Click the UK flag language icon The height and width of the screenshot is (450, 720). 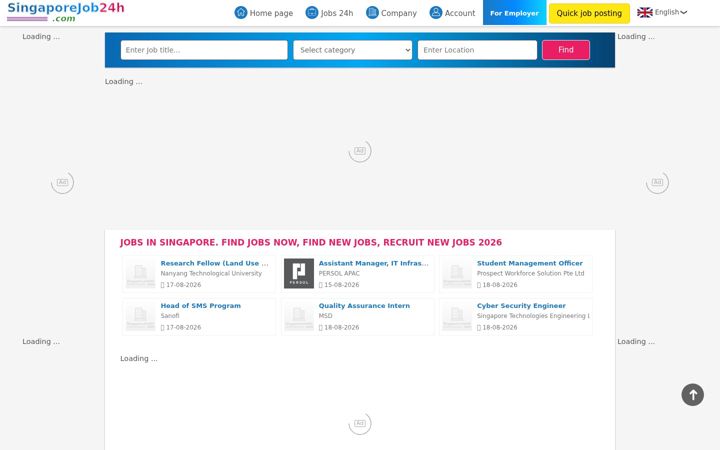point(645,12)
